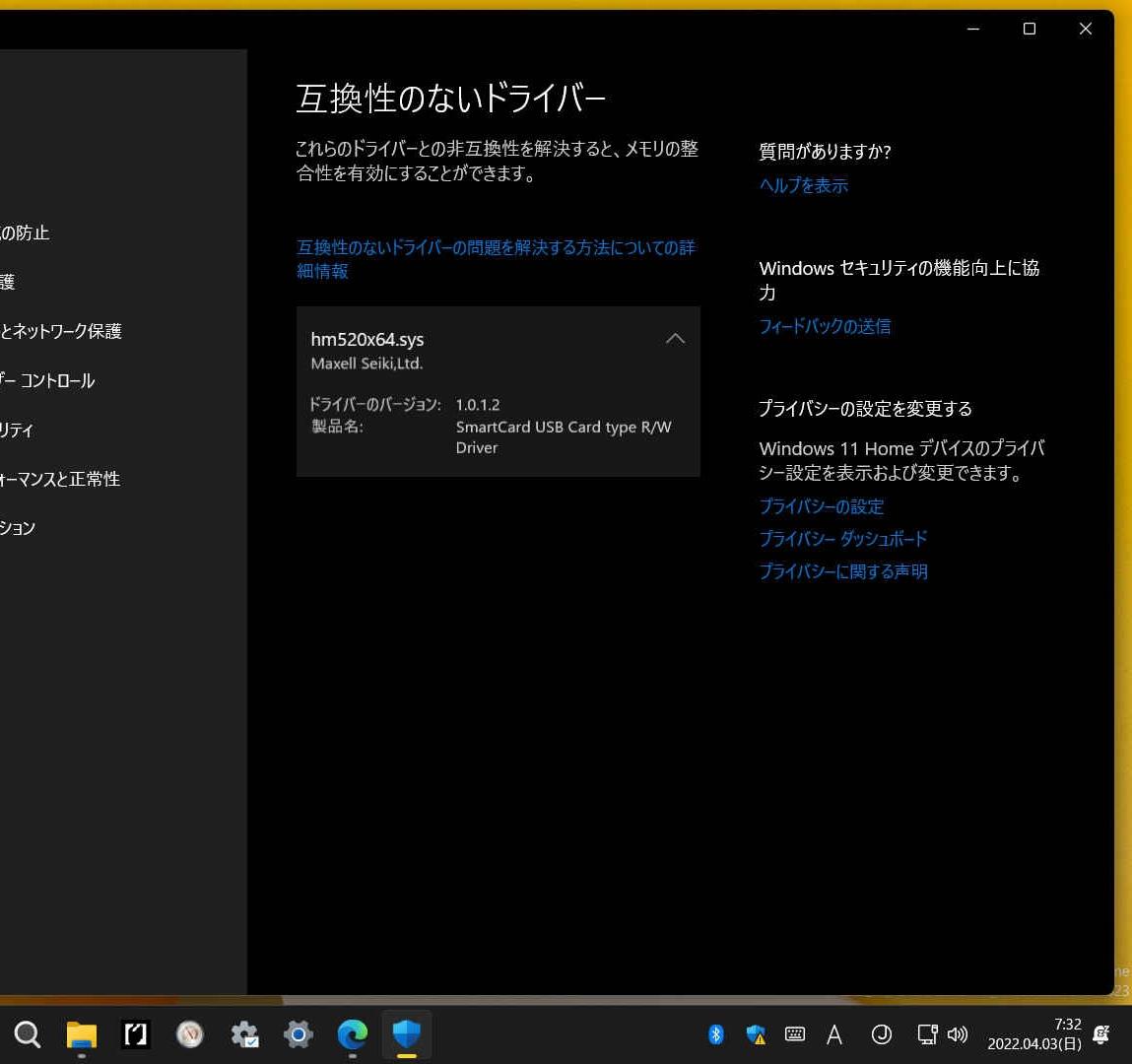This screenshot has width=1132, height=1064.
Task: Open the round clock-like taskbar app icon
Action: (x=190, y=1034)
